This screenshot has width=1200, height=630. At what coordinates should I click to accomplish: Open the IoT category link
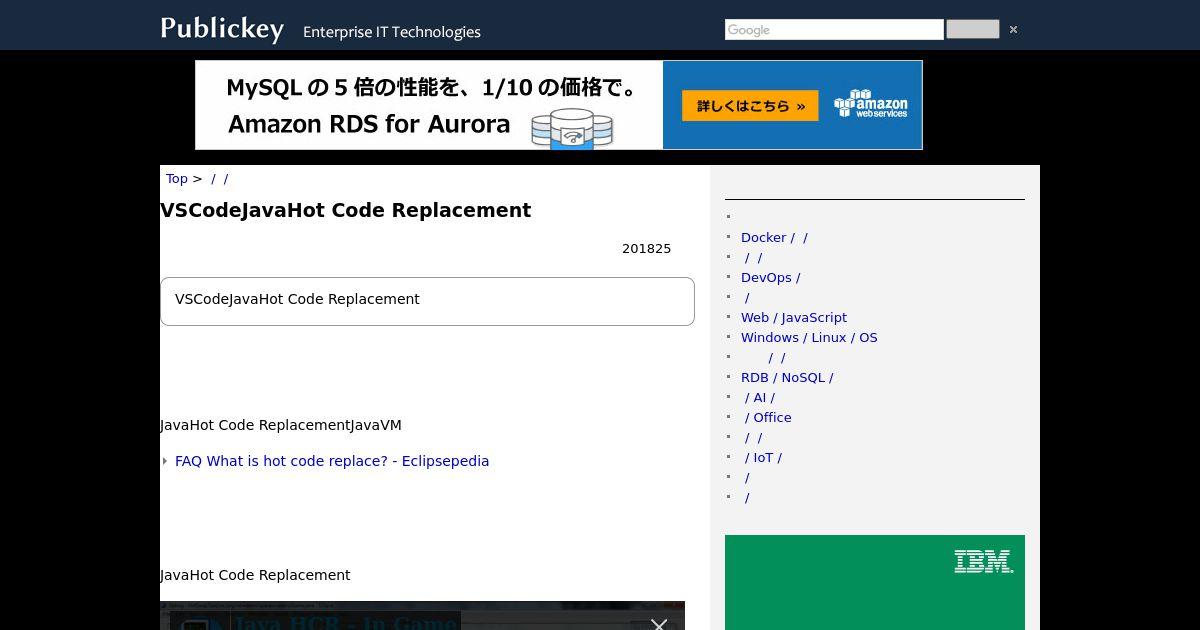(x=762, y=457)
